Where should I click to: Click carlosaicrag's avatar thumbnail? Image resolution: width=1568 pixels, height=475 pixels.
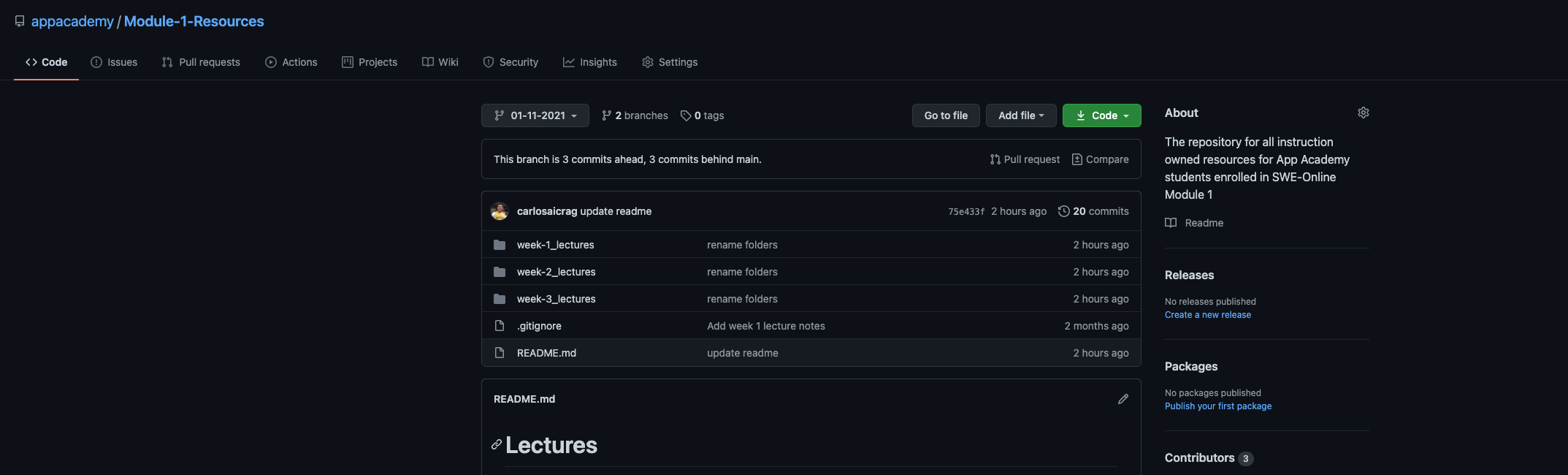500,211
